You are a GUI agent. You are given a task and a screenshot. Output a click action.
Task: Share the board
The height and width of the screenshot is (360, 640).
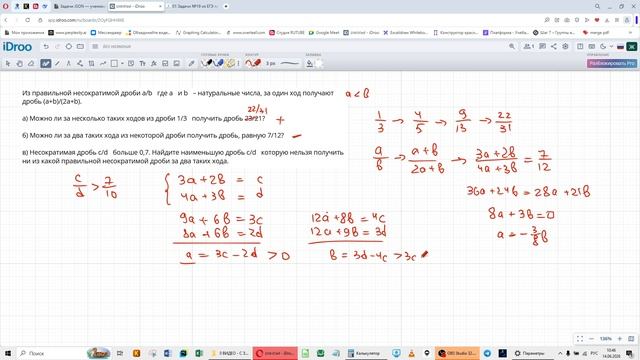pos(553,47)
